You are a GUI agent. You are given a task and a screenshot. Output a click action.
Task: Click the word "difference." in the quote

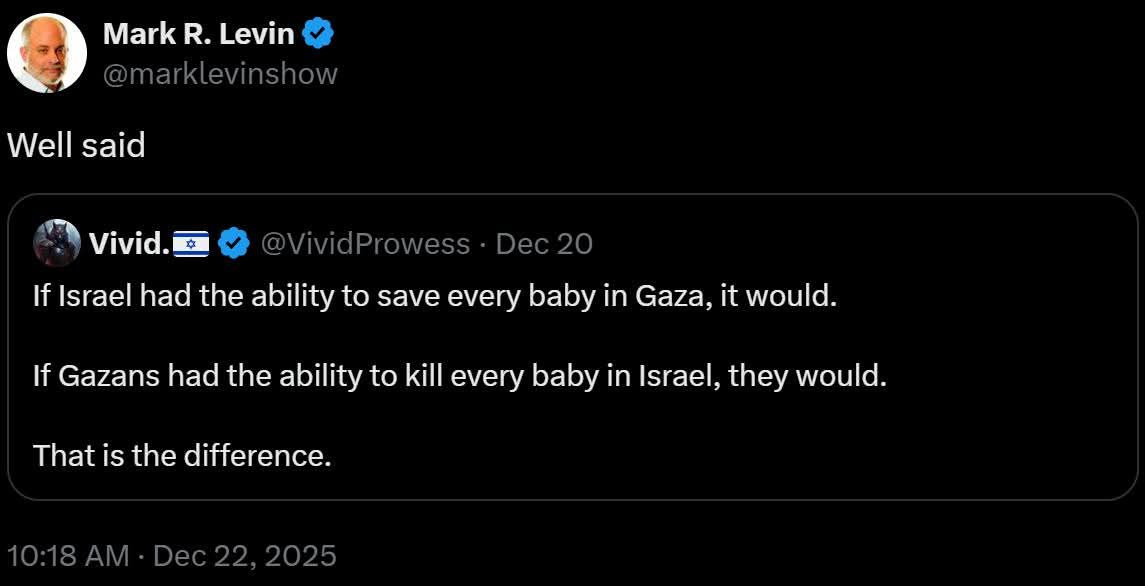tap(256, 456)
